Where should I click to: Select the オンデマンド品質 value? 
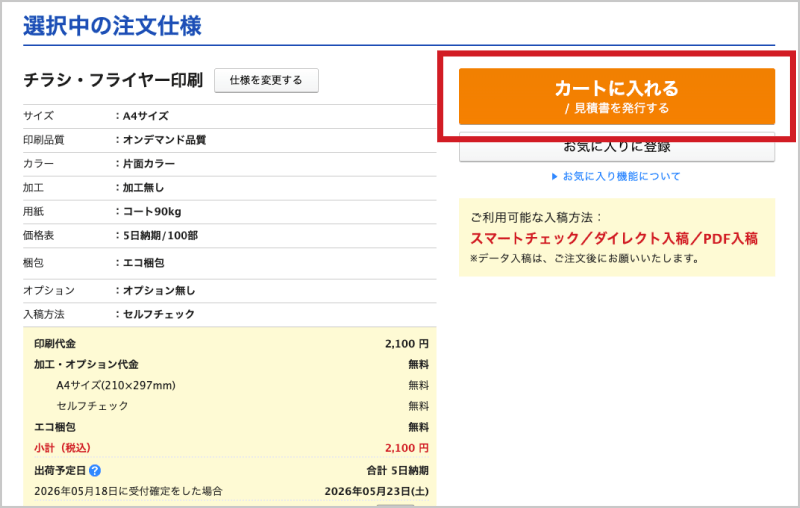point(164,140)
